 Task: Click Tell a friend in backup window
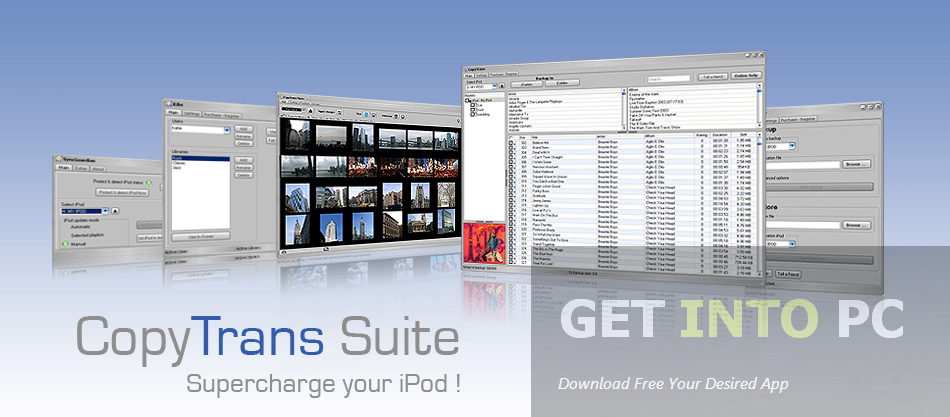pos(788,274)
